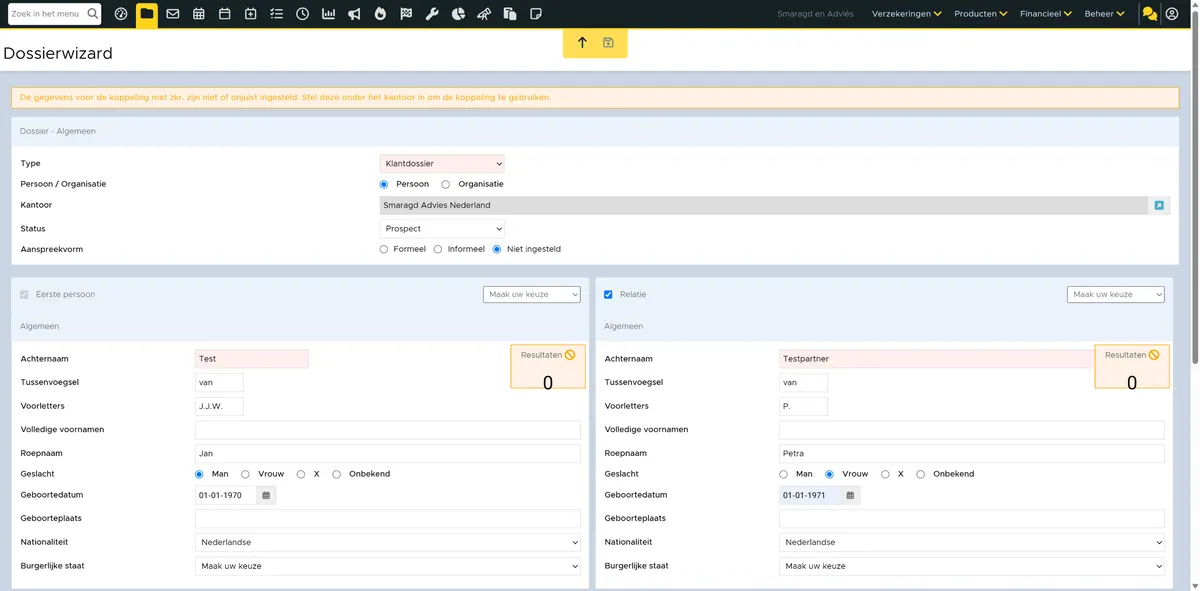This screenshot has height=591, width=1200.
Task: Open Relatie's Burgerlijke staat dropdown
Action: (972, 566)
